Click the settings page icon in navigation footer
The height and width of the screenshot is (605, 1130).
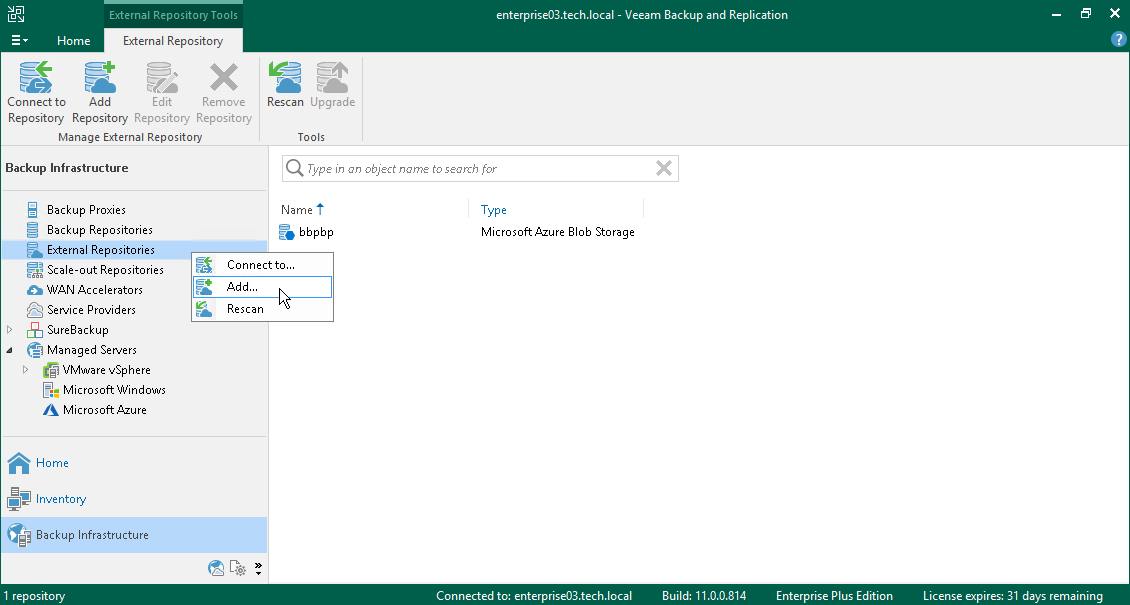pos(238,568)
